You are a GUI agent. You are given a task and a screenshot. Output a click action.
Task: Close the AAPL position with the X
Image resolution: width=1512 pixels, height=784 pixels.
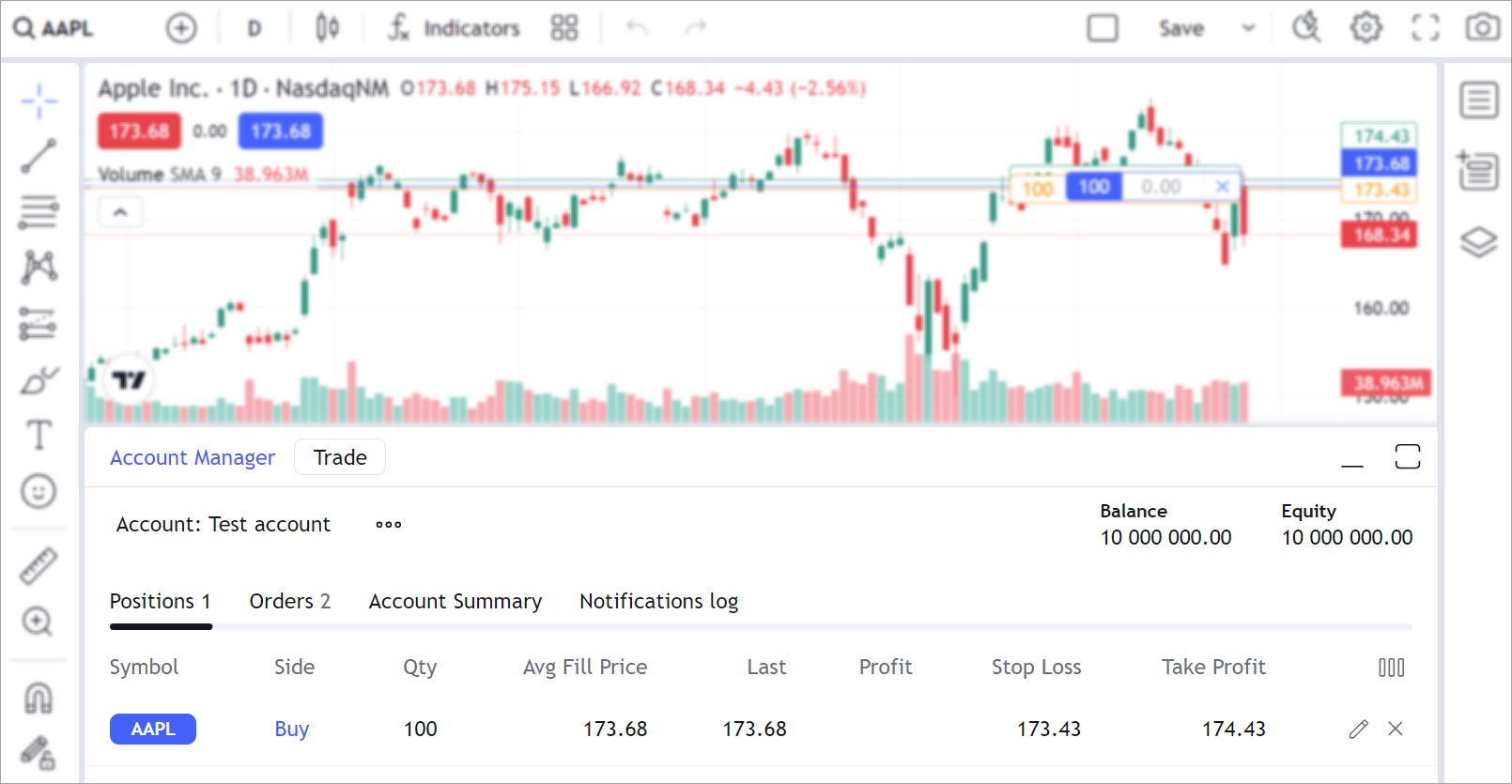click(x=1396, y=729)
